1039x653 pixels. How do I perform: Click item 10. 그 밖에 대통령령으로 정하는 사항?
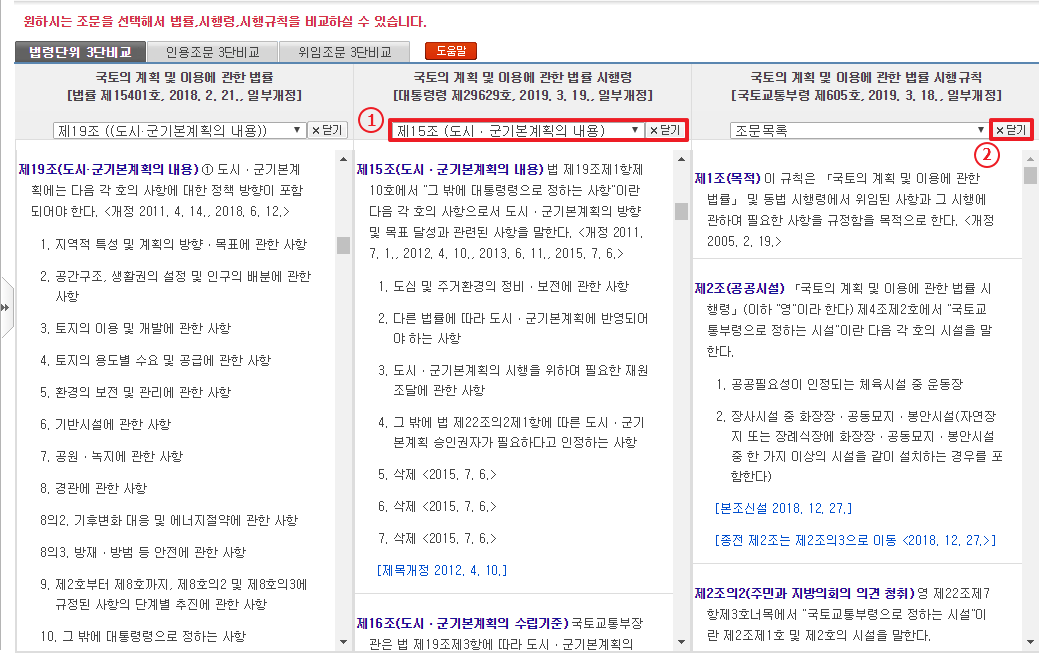[x=143, y=636]
